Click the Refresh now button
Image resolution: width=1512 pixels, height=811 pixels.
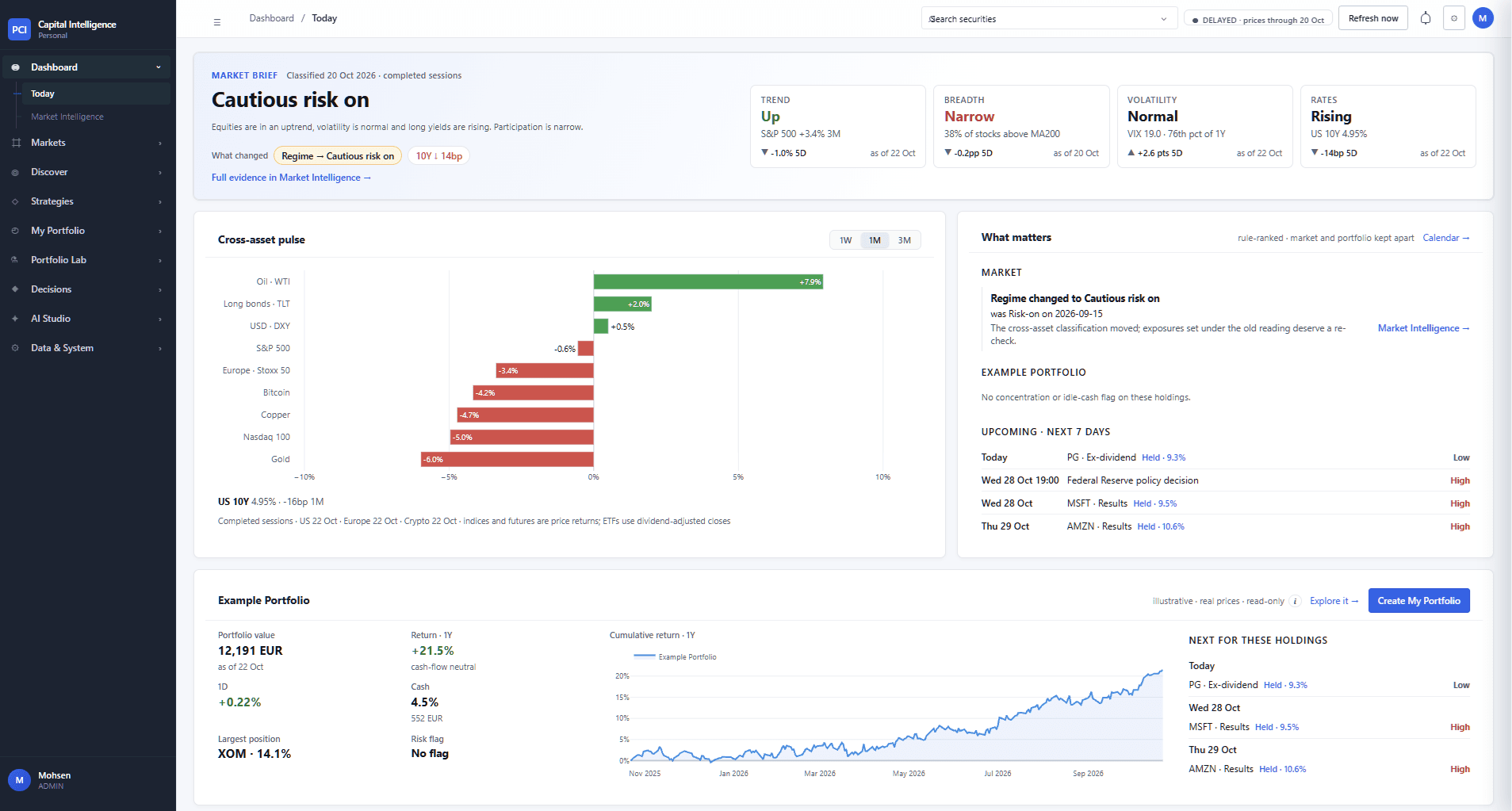1372,18
